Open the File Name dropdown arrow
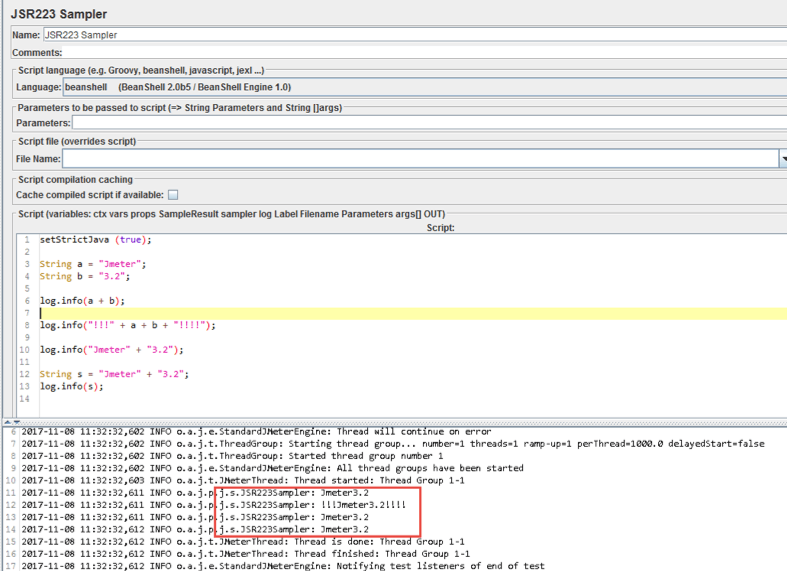This screenshot has height=571, width=787. tap(783, 159)
